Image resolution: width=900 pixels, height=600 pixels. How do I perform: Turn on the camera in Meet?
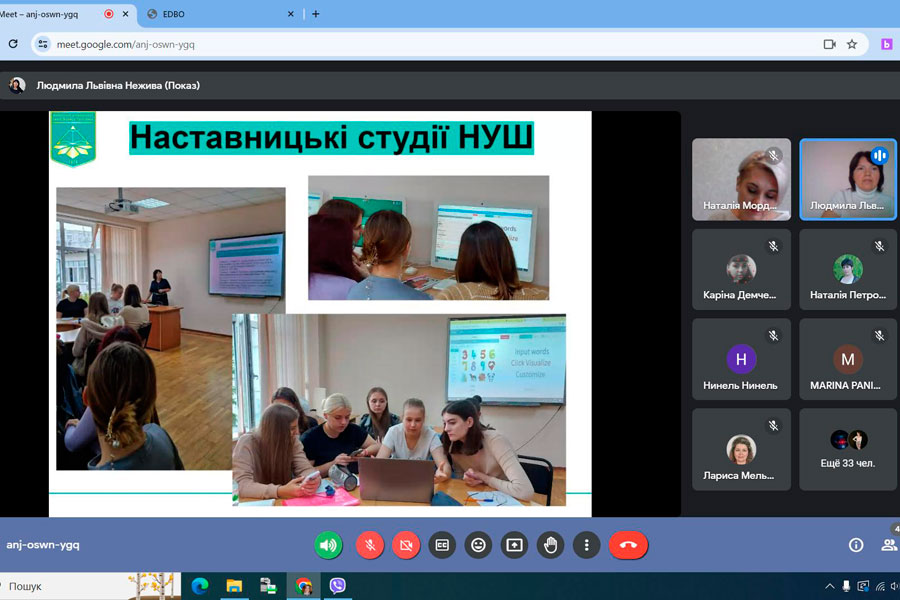click(406, 545)
